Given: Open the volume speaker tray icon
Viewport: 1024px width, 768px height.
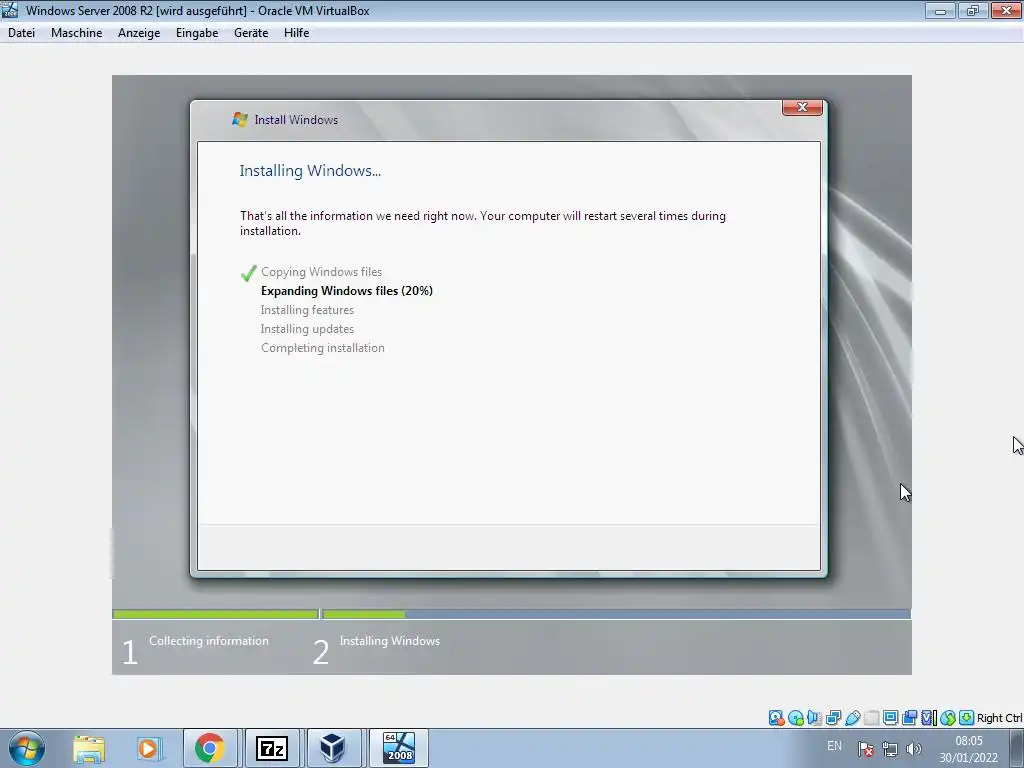Looking at the screenshot, I should (x=914, y=749).
